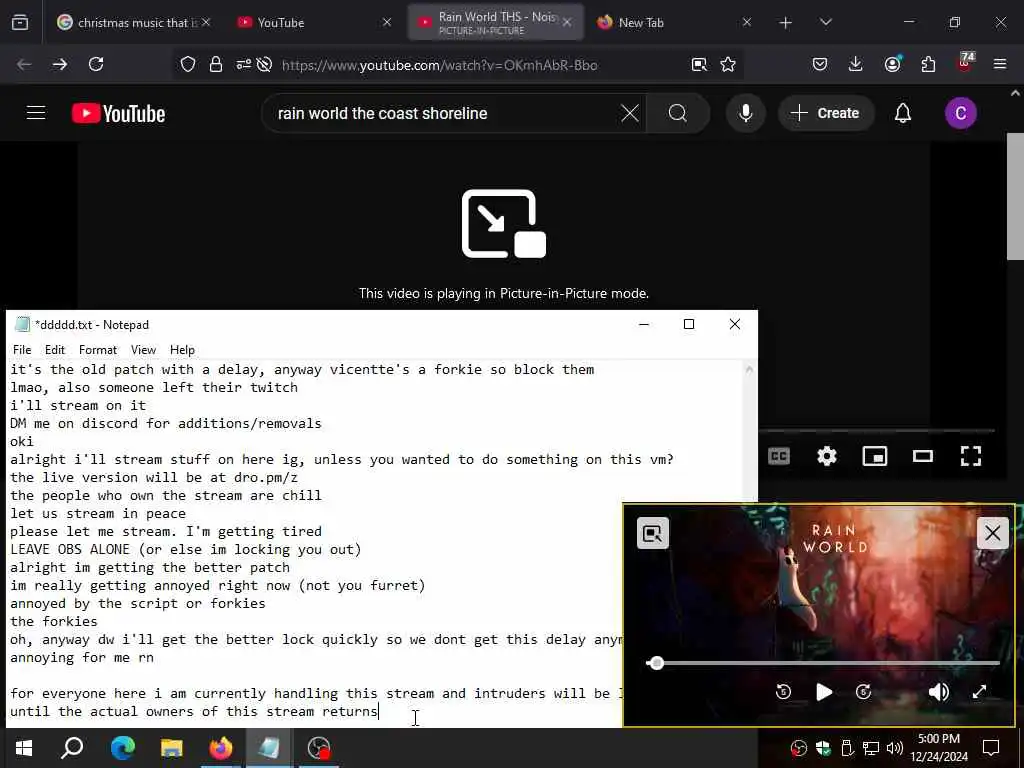Enter fullscreen in YouTube player
This screenshot has height=768, width=1024.
pyautogui.click(x=971, y=456)
